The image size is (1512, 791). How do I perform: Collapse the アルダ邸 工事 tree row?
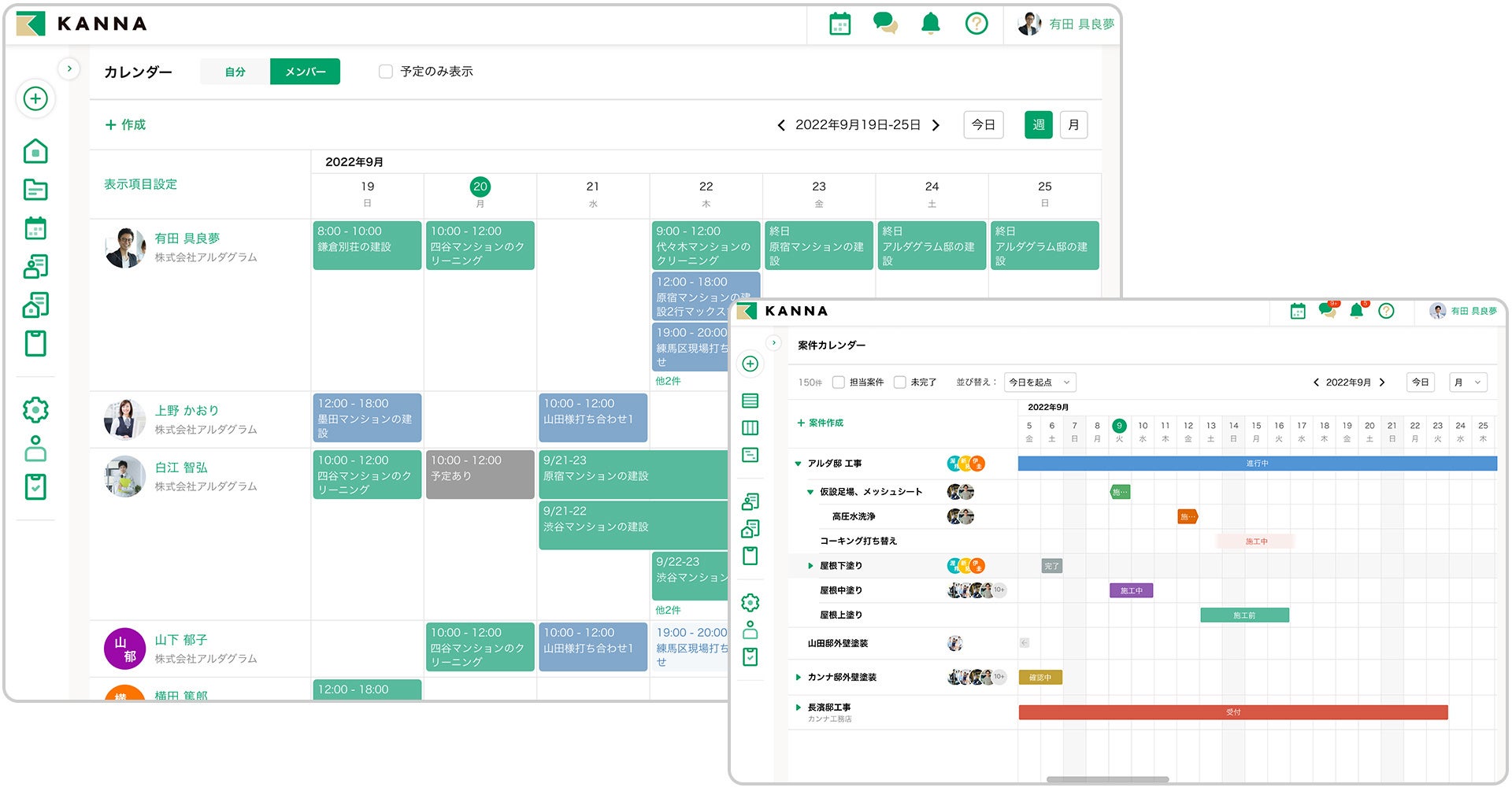798,464
